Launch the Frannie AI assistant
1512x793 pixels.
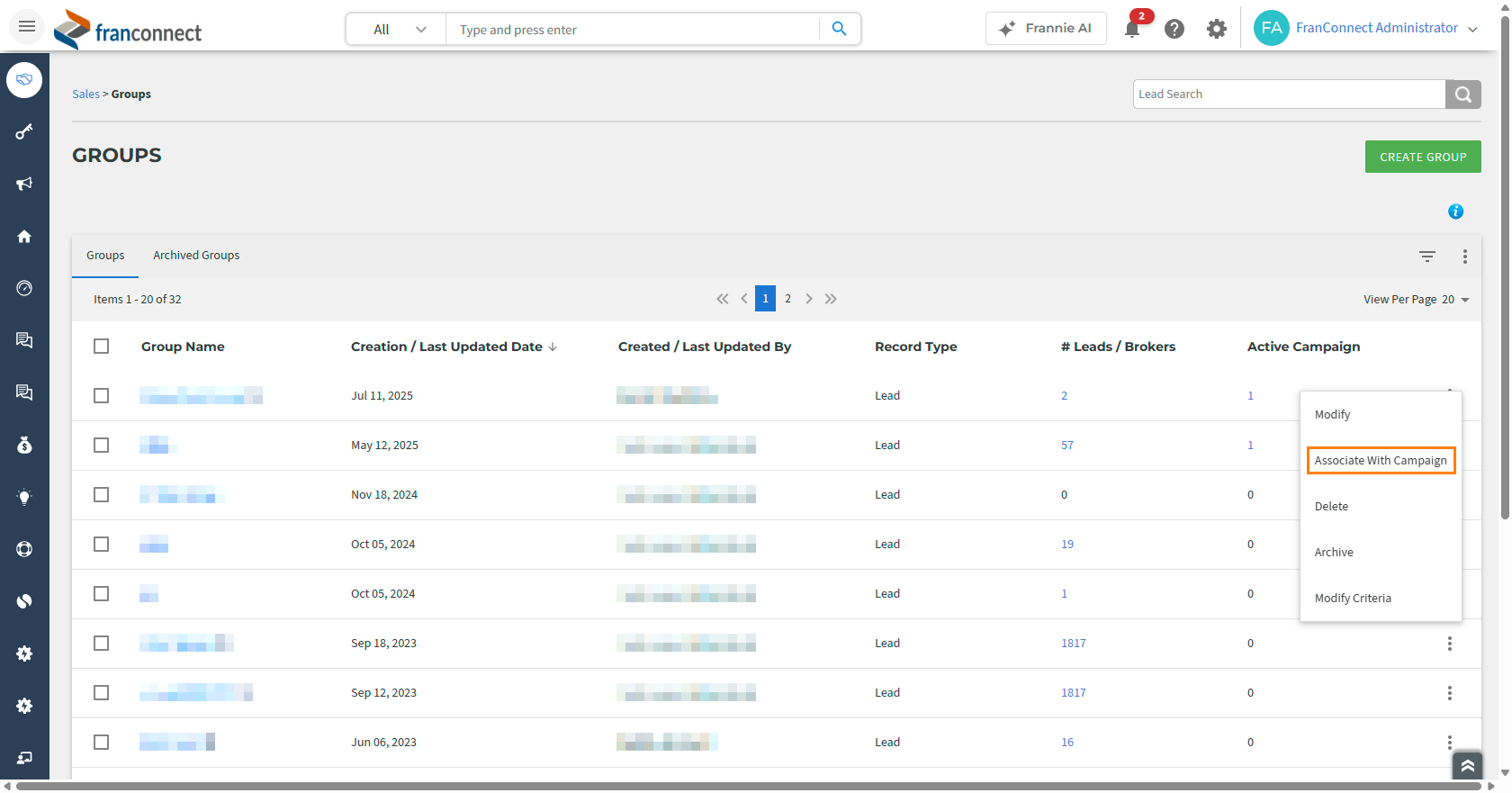click(1046, 29)
